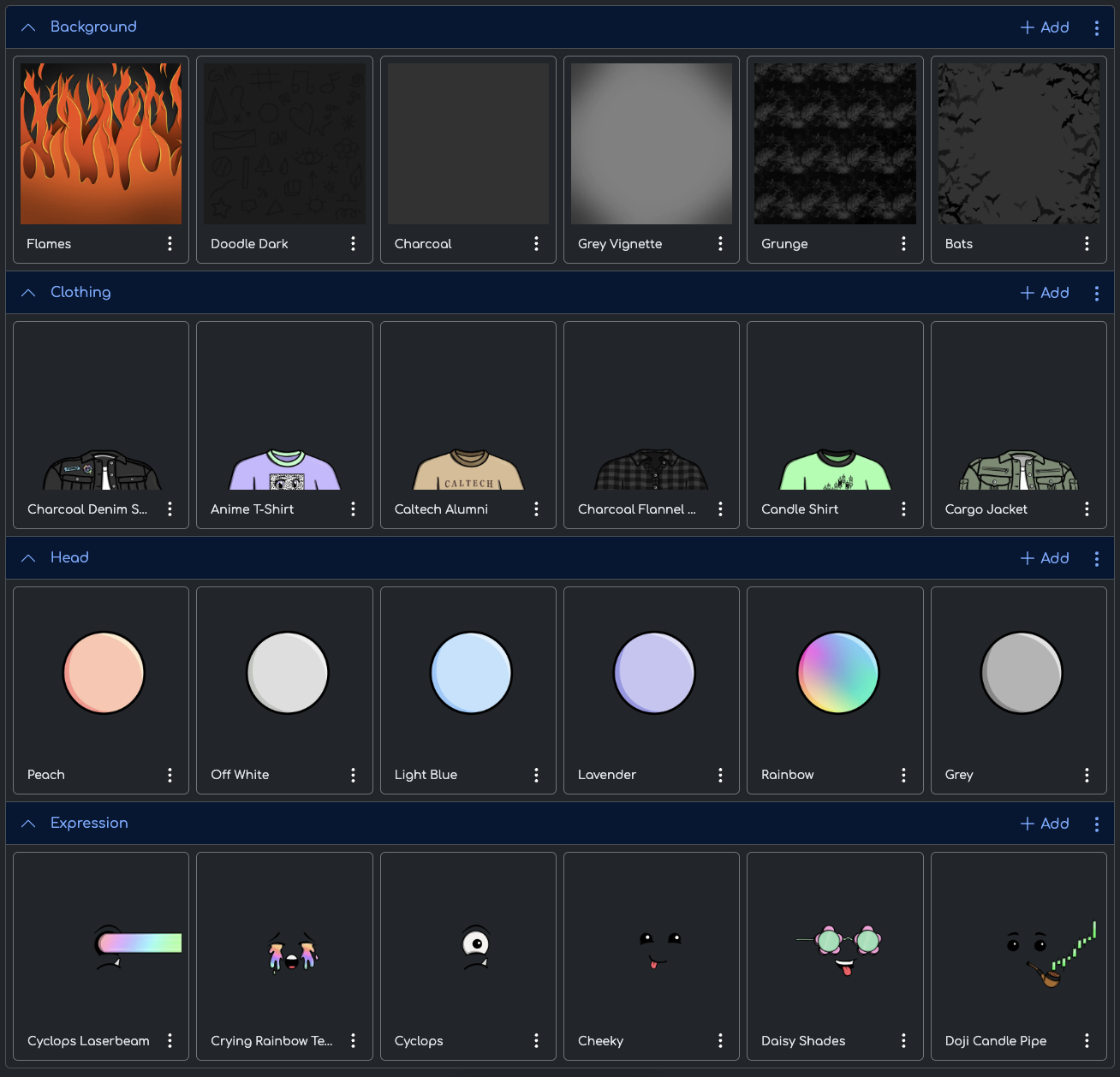
Task: Open options menu for Grey Vignette
Action: [720, 244]
